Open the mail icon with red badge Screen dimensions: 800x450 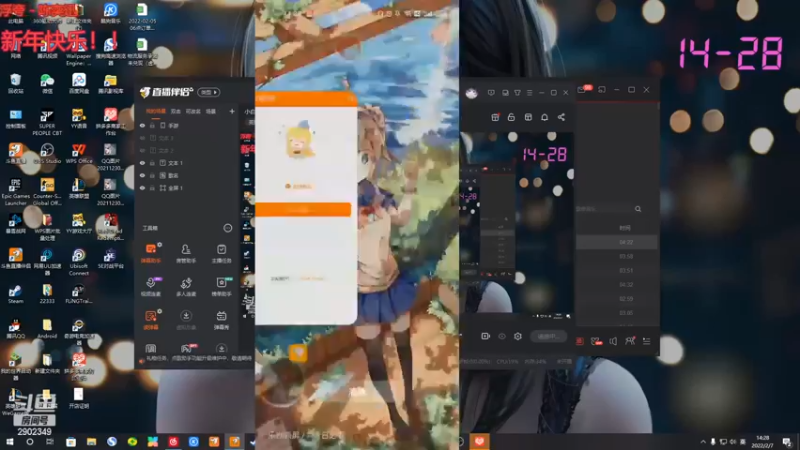584,90
